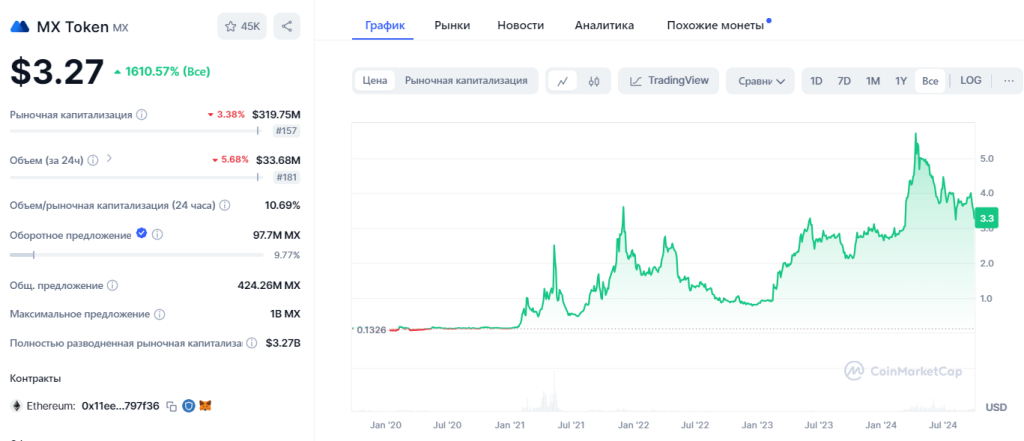The height and width of the screenshot is (441, 1024).
Task: Select Рыночная капитализация chart option
Action: (466, 81)
